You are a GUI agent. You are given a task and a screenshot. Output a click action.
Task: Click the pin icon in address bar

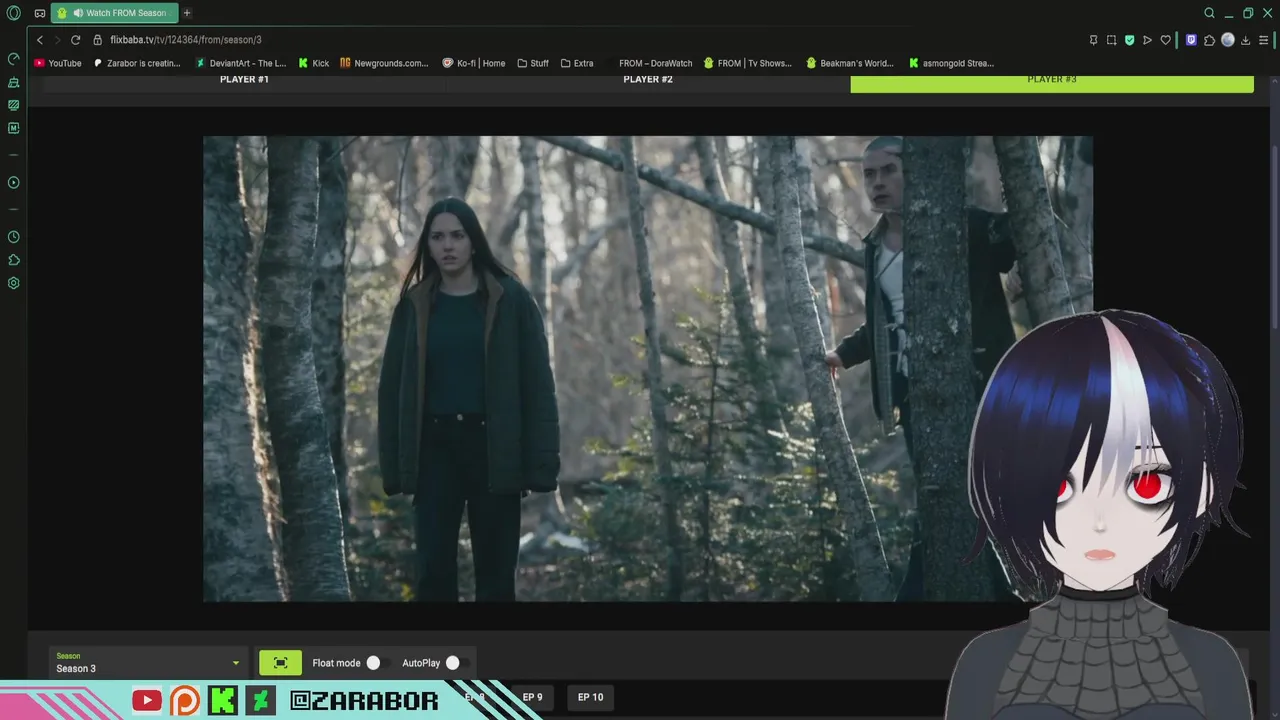pos(1093,40)
